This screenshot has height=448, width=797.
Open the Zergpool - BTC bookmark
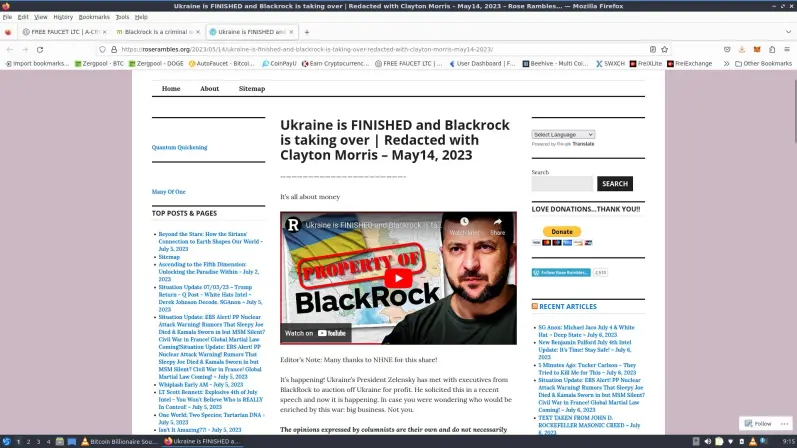[x=99, y=64]
